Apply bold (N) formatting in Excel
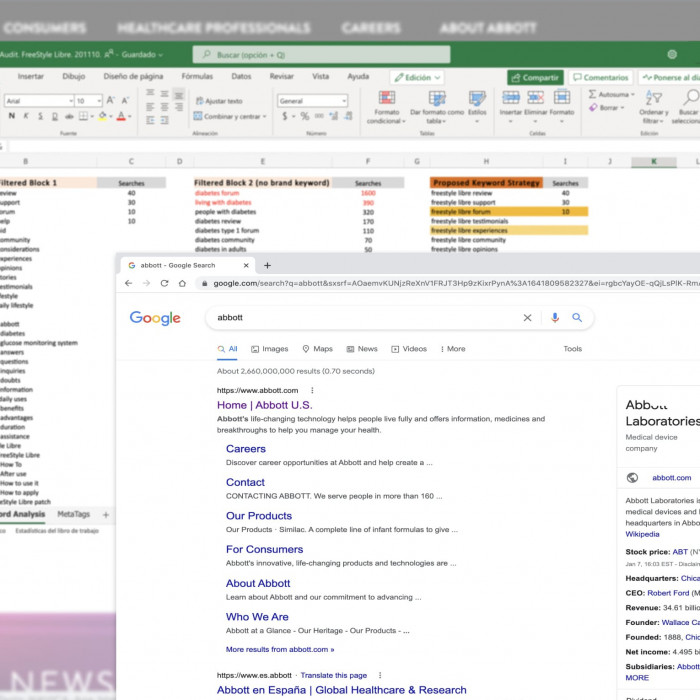Image resolution: width=700 pixels, height=700 pixels. click(x=11, y=116)
